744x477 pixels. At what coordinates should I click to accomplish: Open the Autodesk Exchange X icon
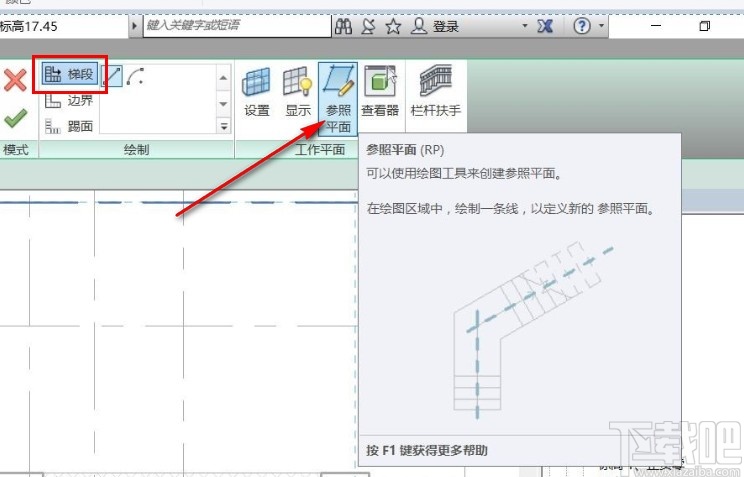(x=545, y=26)
